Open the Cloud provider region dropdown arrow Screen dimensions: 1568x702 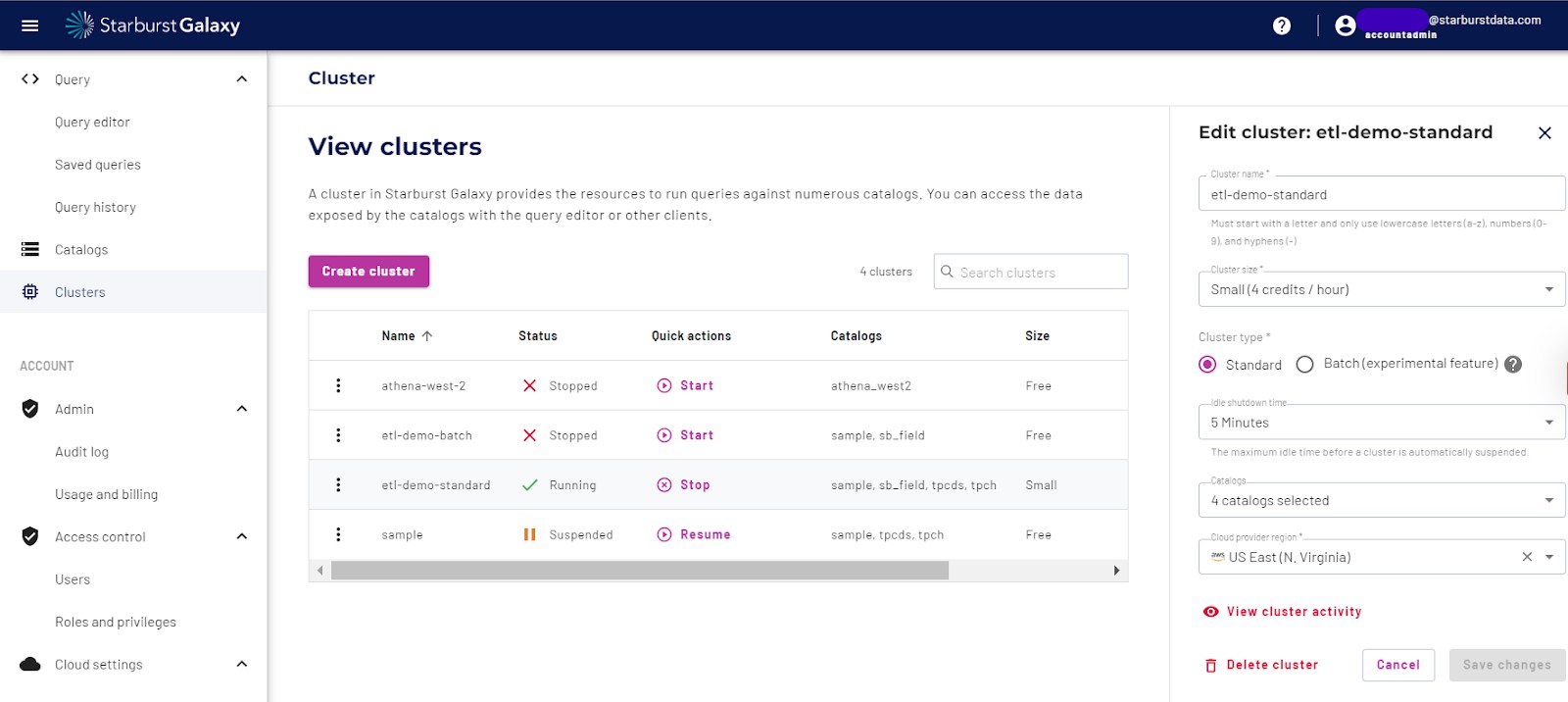click(1549, 557)
